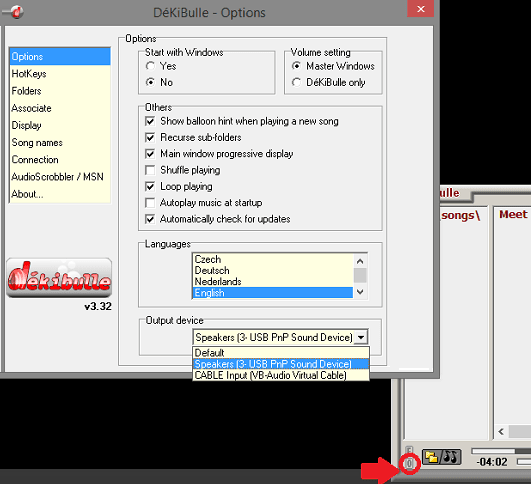The height and width of the screenshot is (484, 531).
Task: Select CABLE Input VB-Audio Virtual Cable option
Action: [x=281, y=375]
